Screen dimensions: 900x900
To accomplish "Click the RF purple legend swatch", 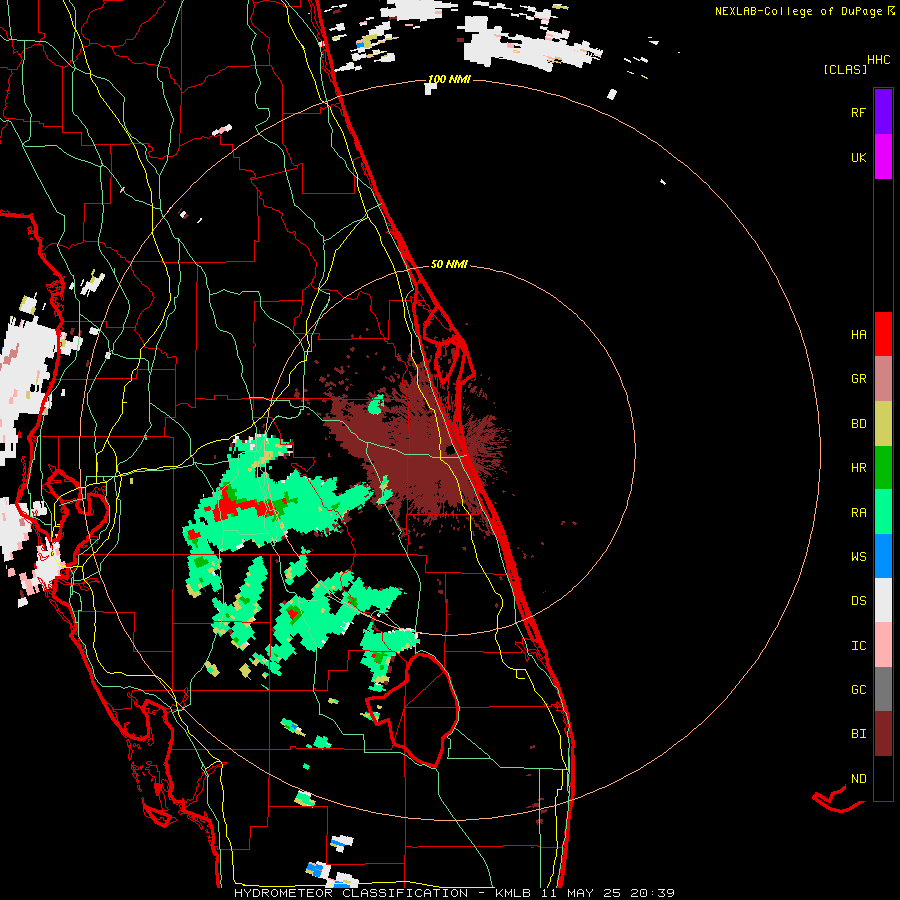I will tap(883, 112).
